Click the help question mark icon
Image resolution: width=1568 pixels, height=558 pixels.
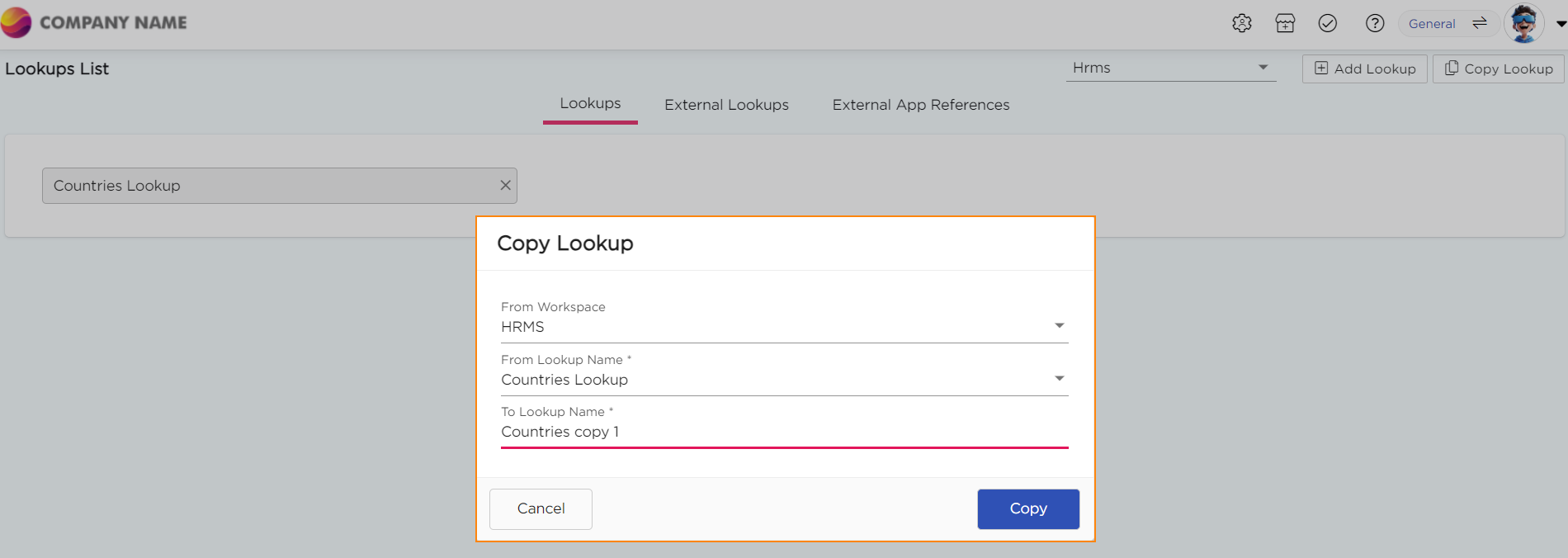coord(1375,23)
